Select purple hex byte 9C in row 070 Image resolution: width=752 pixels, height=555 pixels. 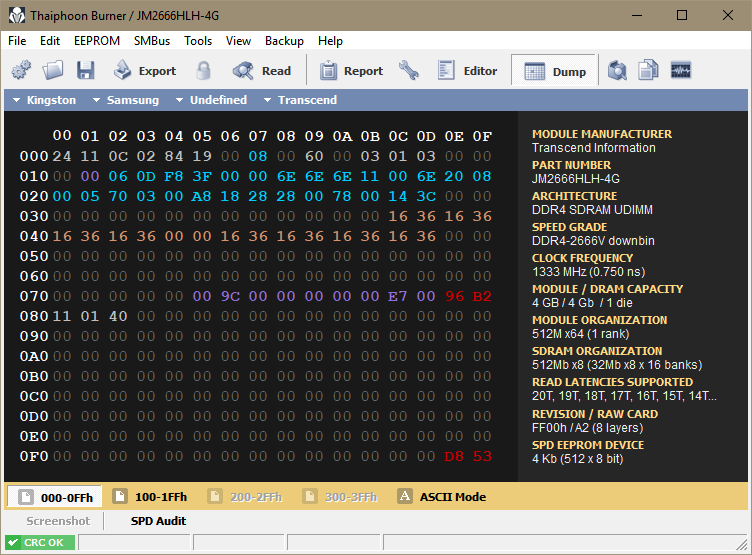coord(230,296)
